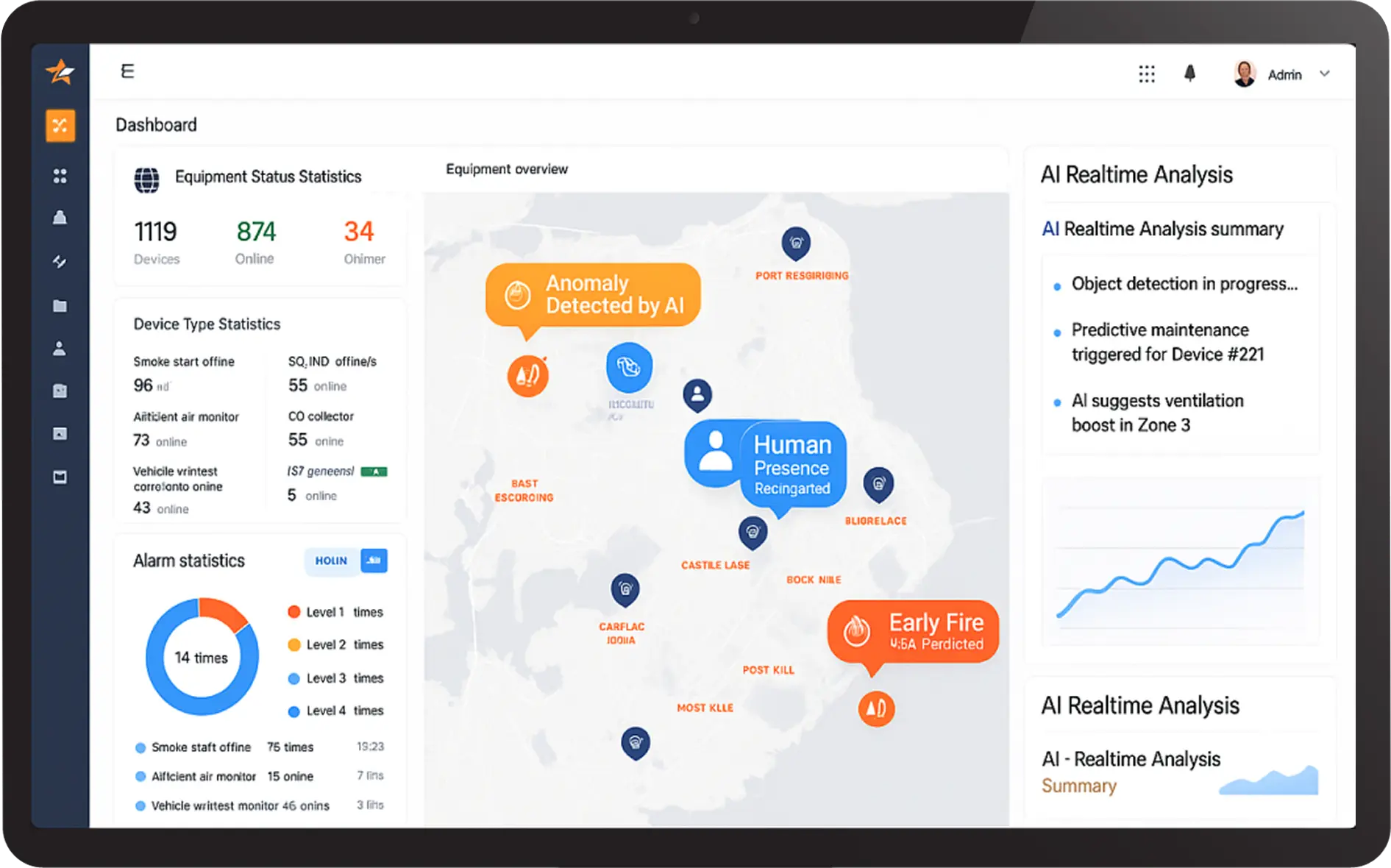Select the Dashboard page title
This screenshot has width=1391, height=868.
[x=156, y=125]
